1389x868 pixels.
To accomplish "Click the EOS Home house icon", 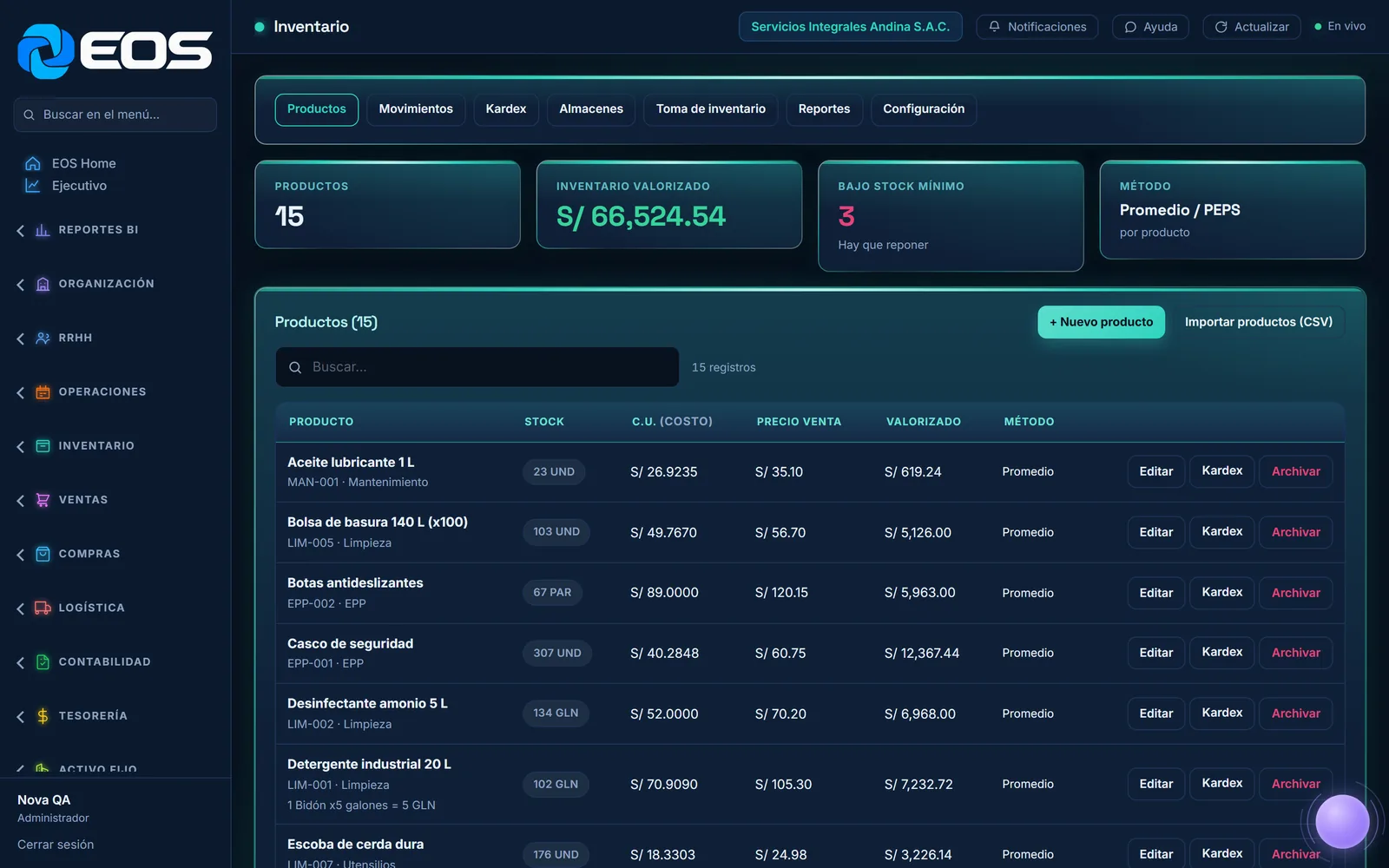I will [33, 163].
